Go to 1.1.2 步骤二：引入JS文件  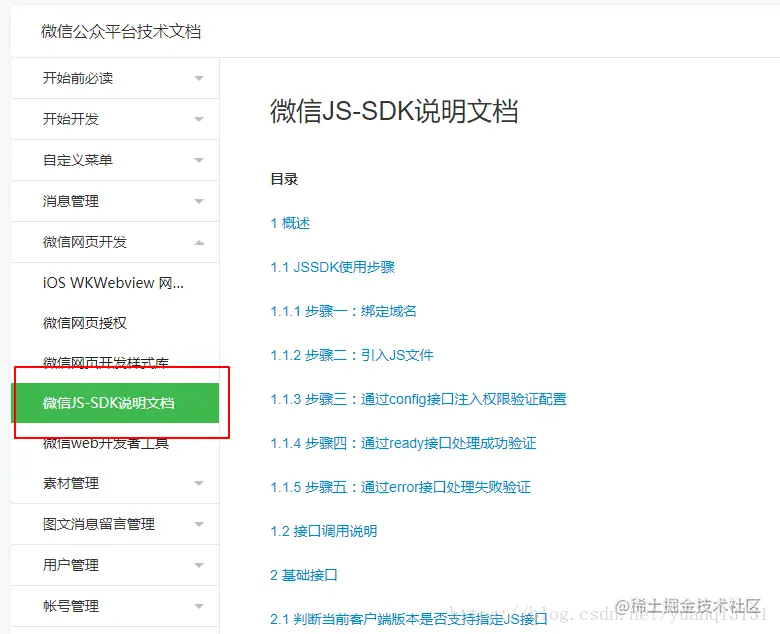[x=352, y=355]
